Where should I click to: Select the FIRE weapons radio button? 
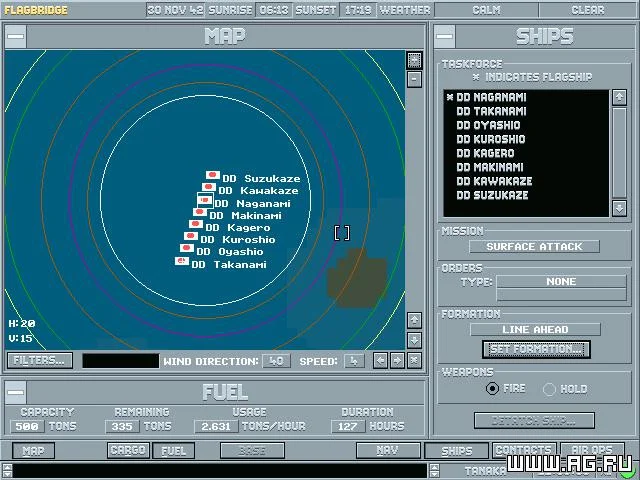(x=492, y=389)
